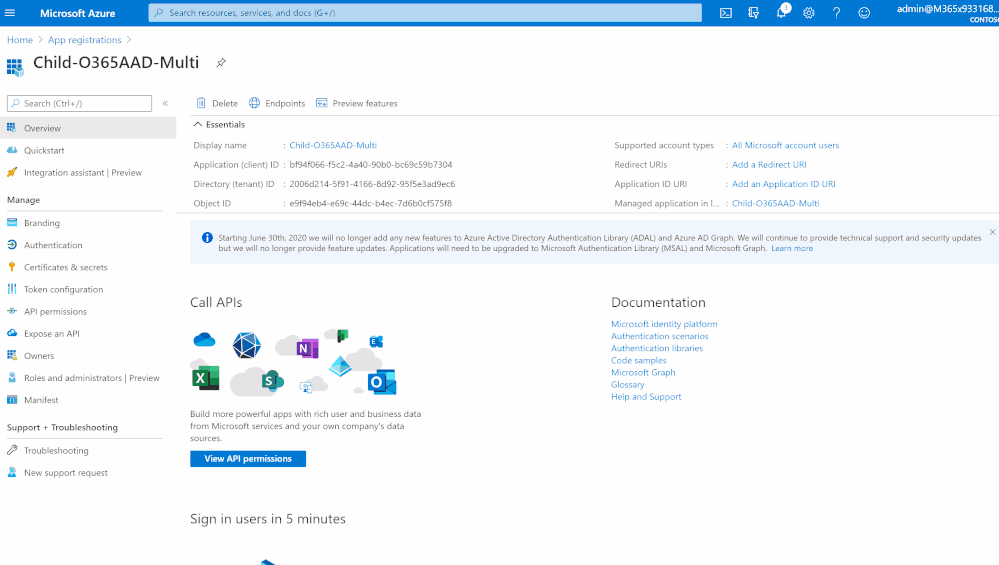Open Authentication scenarios documentation
Viewport: 999px width, 565px height.
click(x=659, y=336)
